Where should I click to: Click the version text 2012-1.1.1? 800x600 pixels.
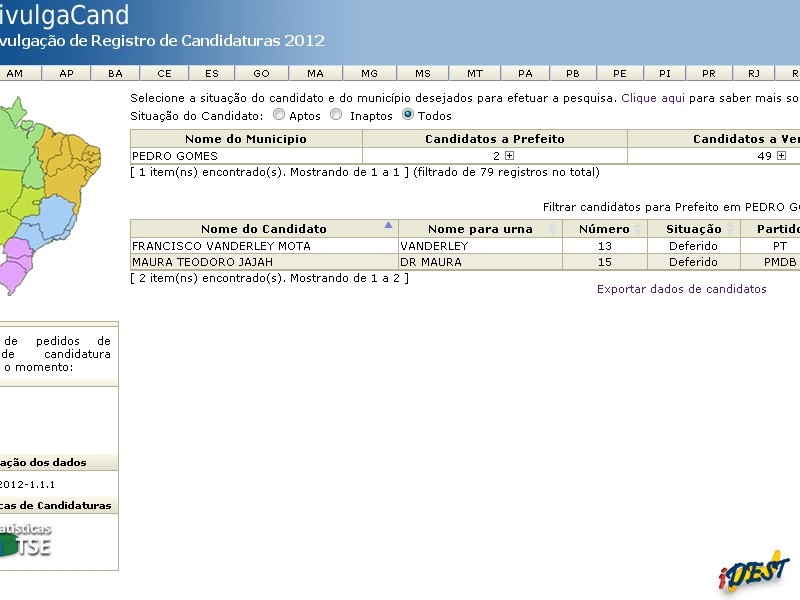click(x=27, y=484)
